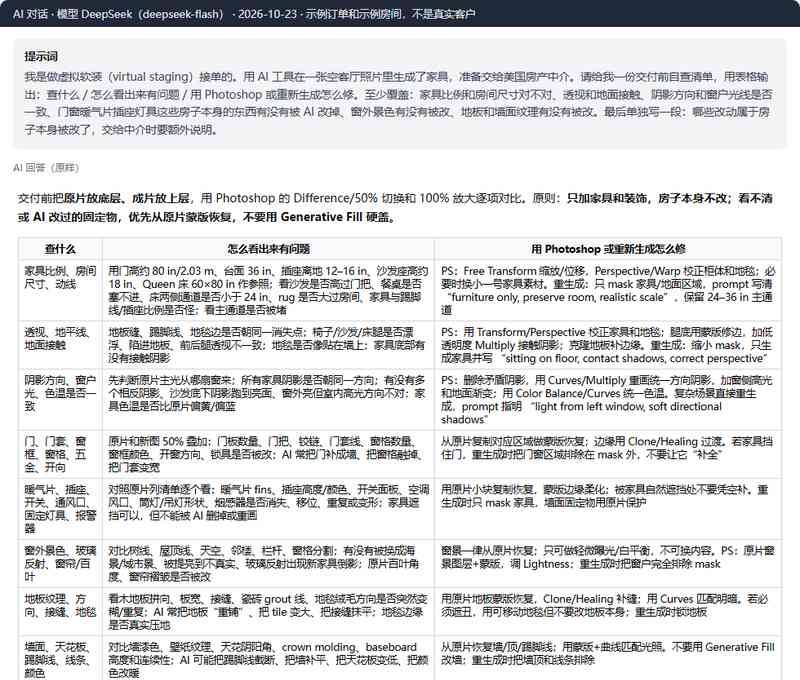The height and width of the screenshot is (680, 800).
Task: Click cell starting '地板缝、踢脚线、地毯边'
Action: (268, 345)
